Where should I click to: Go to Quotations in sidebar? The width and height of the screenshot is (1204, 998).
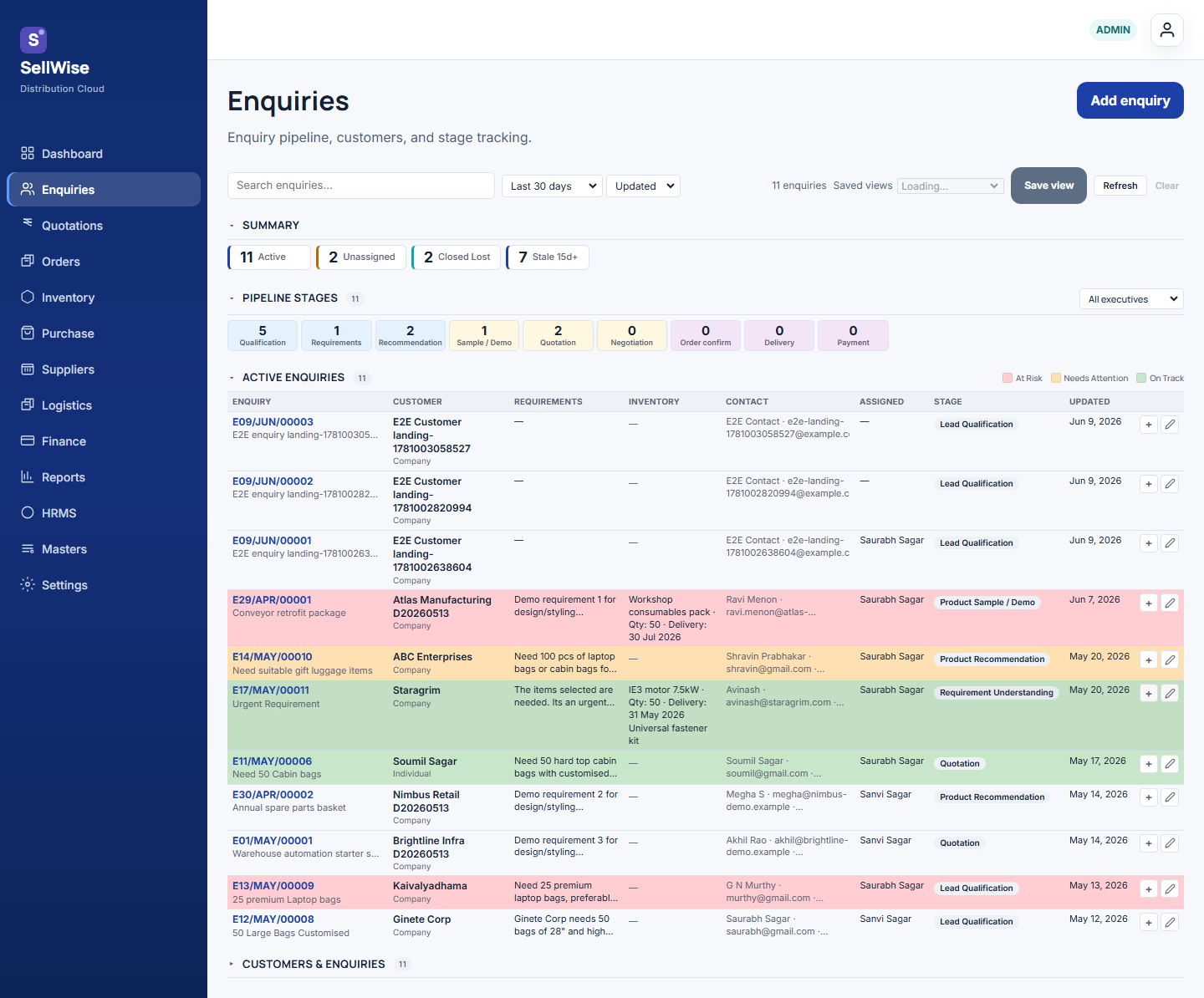point(104,225)
